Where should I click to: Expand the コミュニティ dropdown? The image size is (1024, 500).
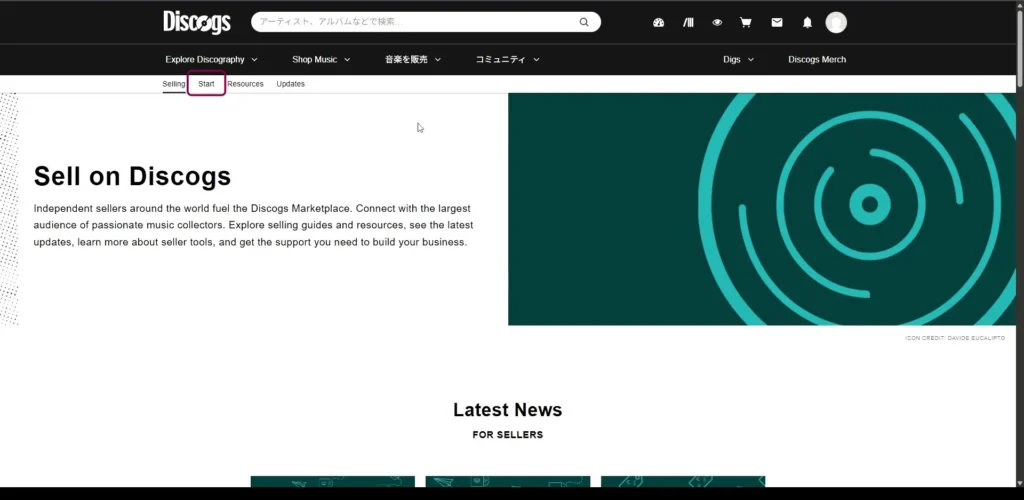click(507, 59)
